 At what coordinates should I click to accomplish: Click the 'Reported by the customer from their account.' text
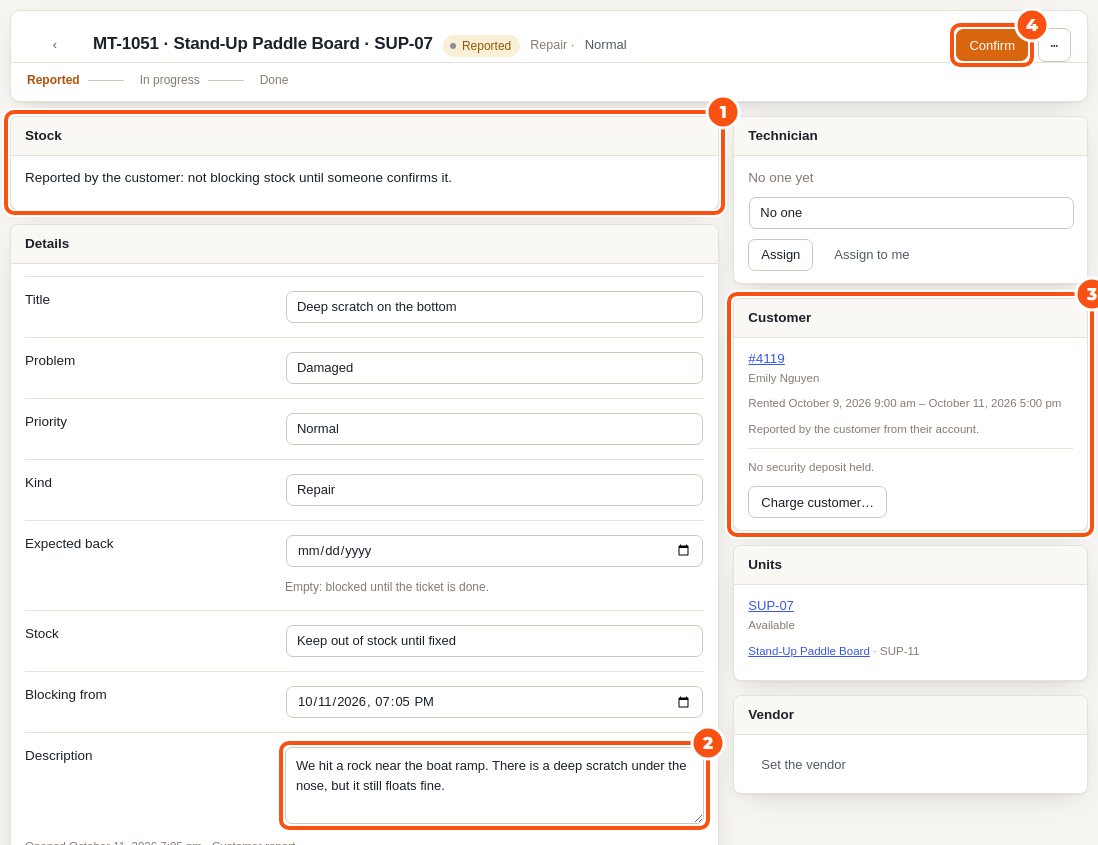[863, 429]
